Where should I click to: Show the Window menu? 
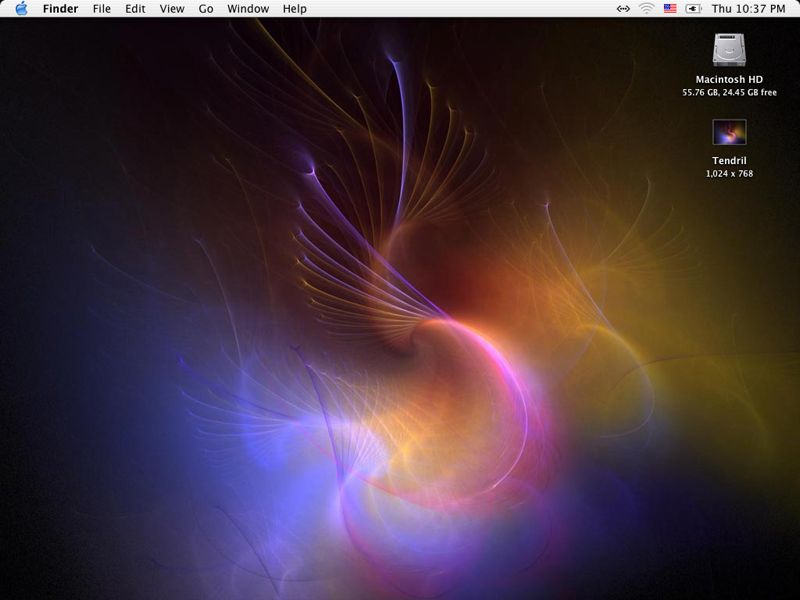247,9
